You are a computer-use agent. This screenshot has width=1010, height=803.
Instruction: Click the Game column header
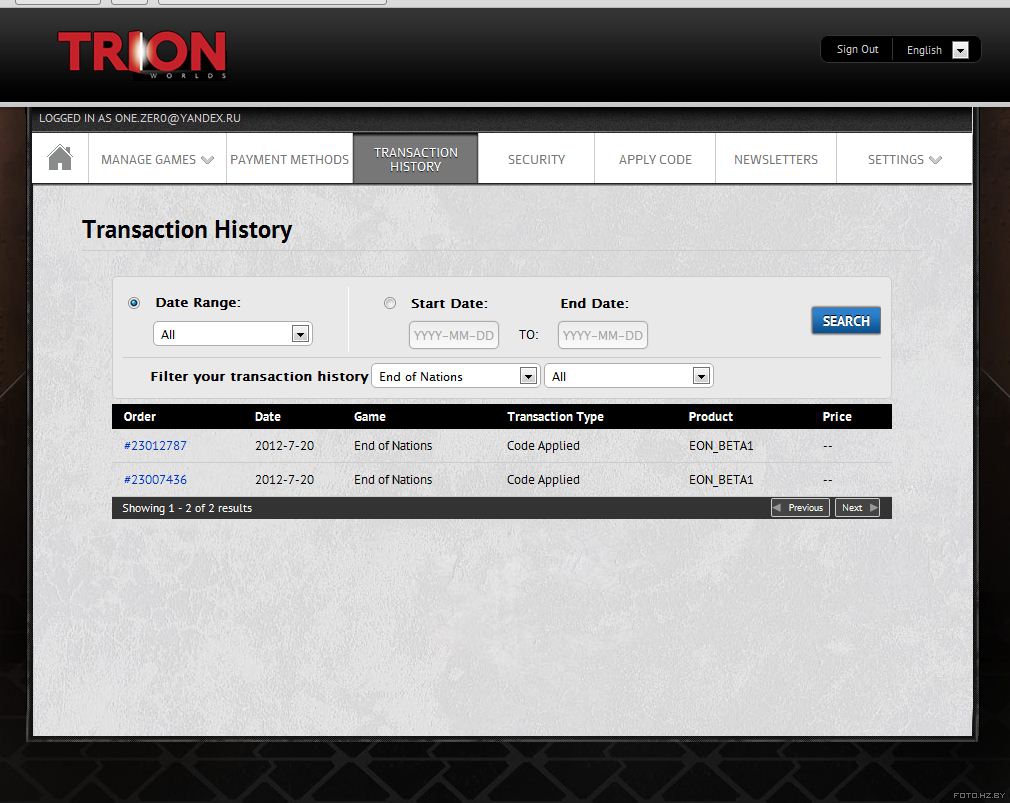pyautogui.click(x=370, y=417)
